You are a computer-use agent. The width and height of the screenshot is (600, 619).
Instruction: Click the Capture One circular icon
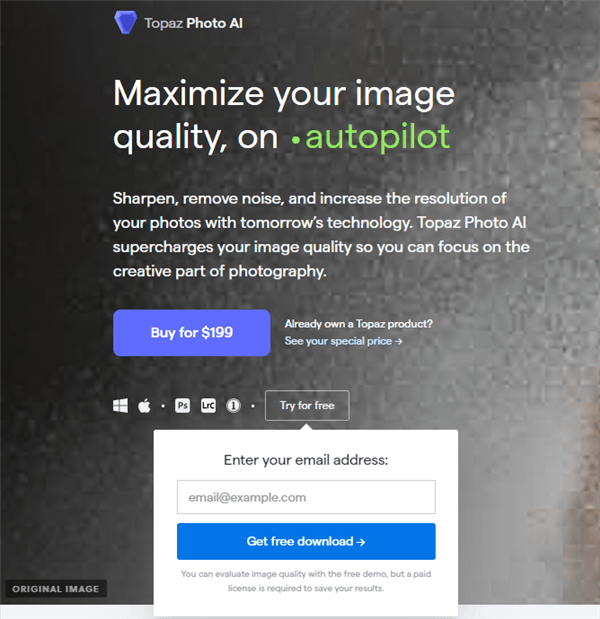[233, 405]
